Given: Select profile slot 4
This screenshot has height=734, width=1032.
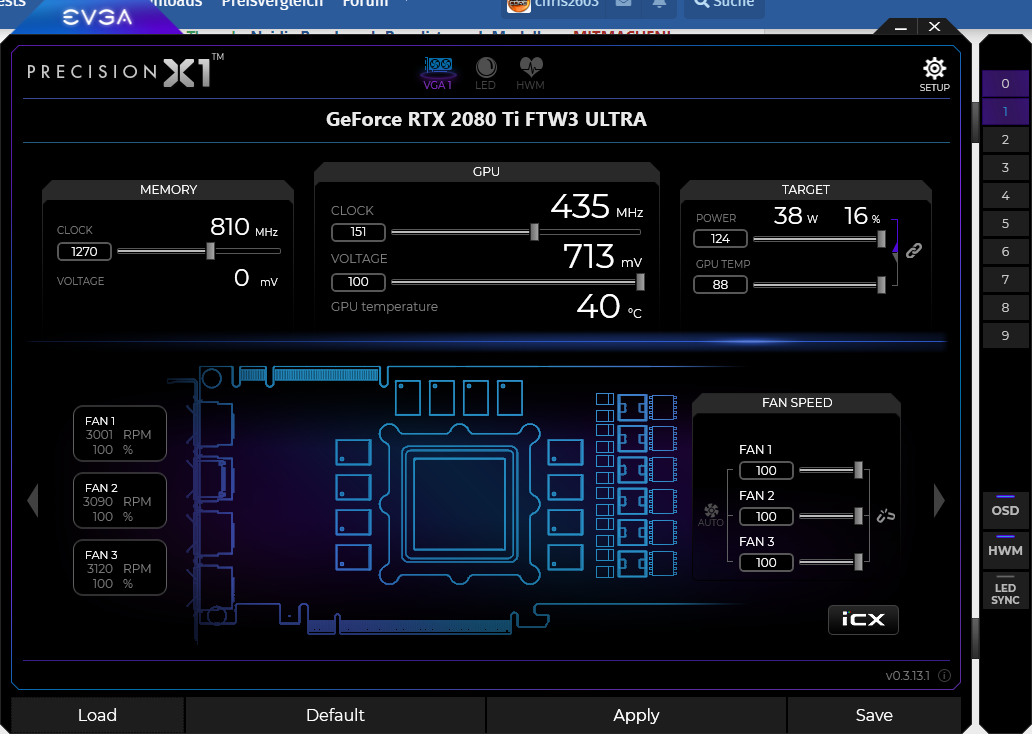Looking at the screenshot, I should point(1005,196).
